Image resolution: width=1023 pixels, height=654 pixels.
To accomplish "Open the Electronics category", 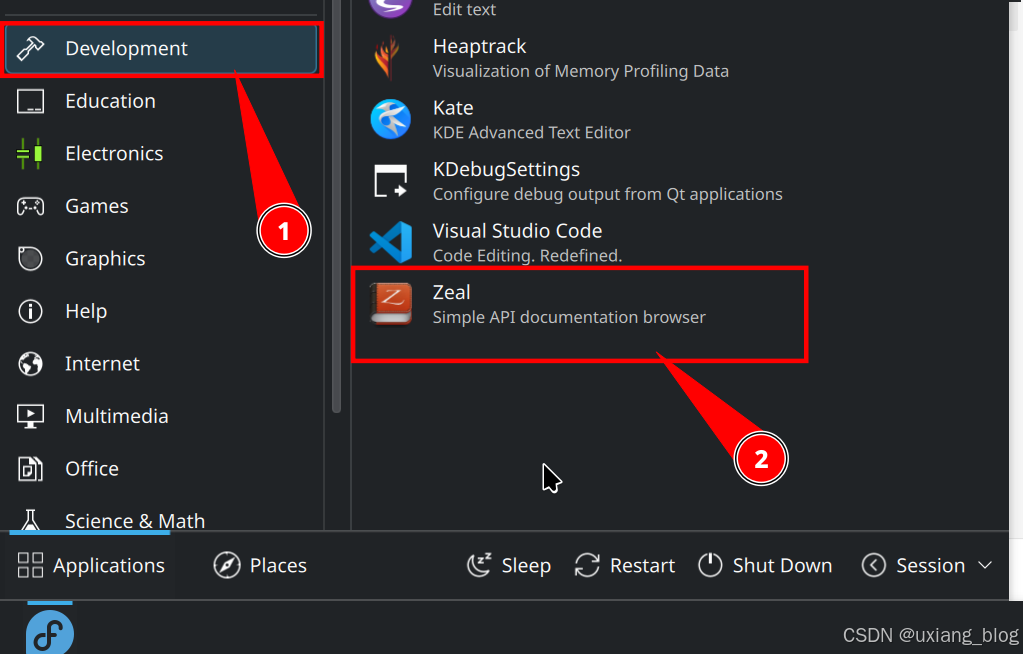I will (160, 153).
